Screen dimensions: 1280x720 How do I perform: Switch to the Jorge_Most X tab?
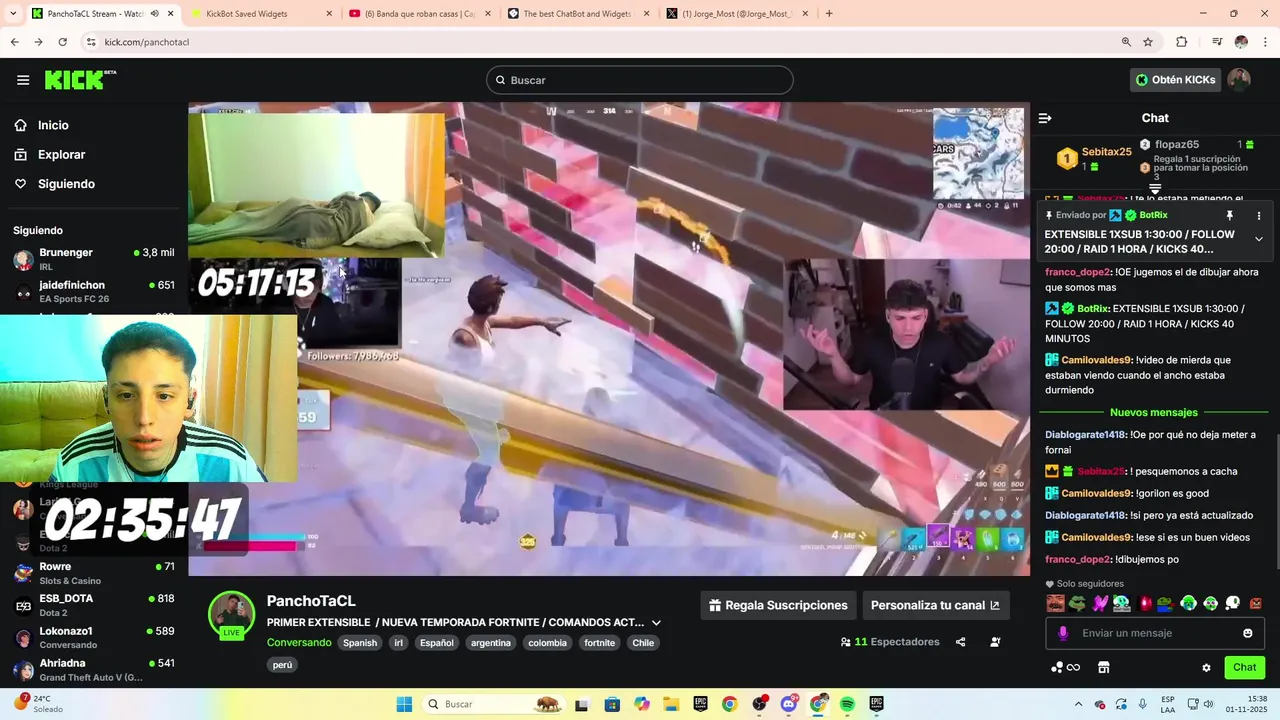pyautogui.click(x=738, y=14)
